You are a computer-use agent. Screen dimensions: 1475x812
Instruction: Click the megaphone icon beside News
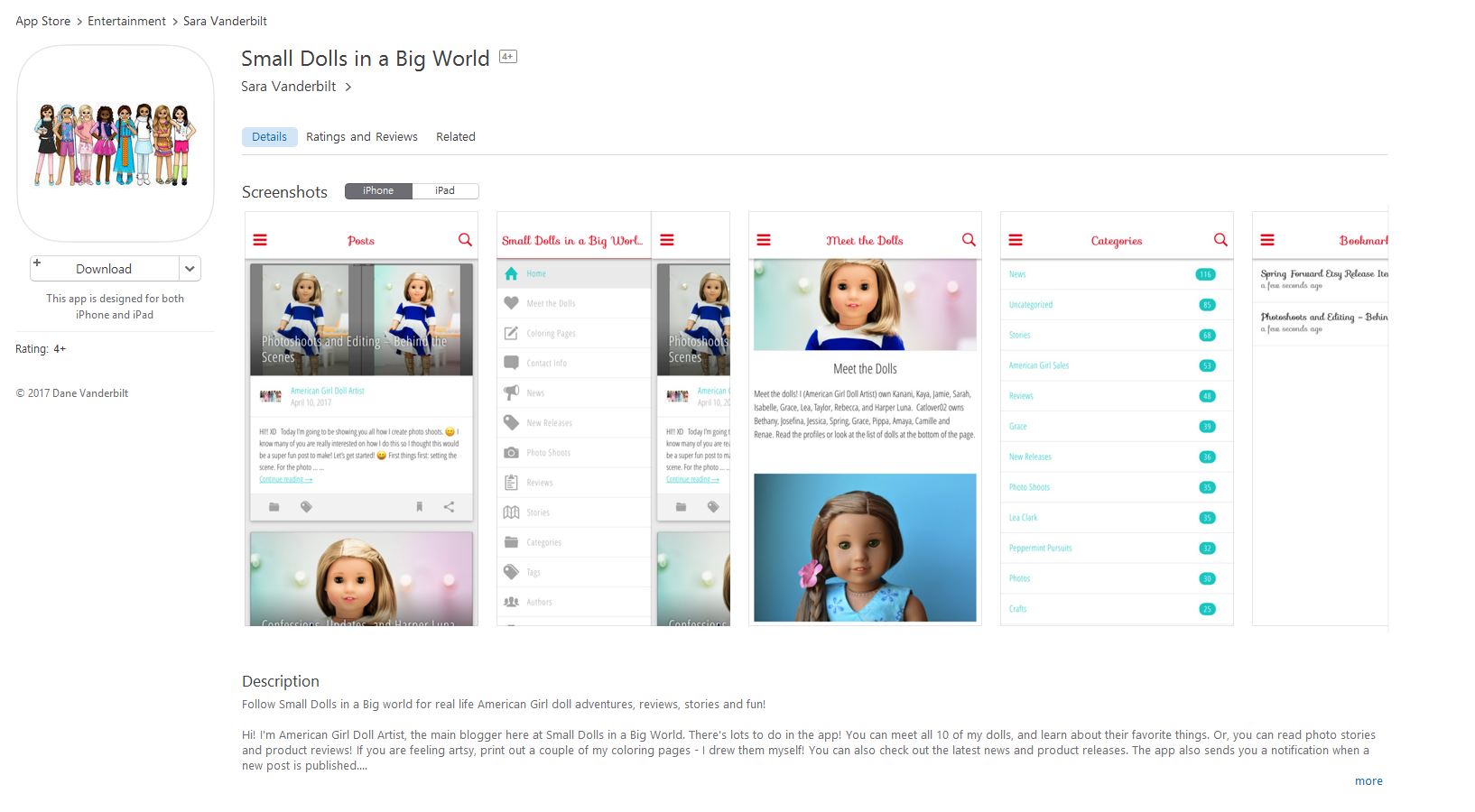(x=511, y=392)
